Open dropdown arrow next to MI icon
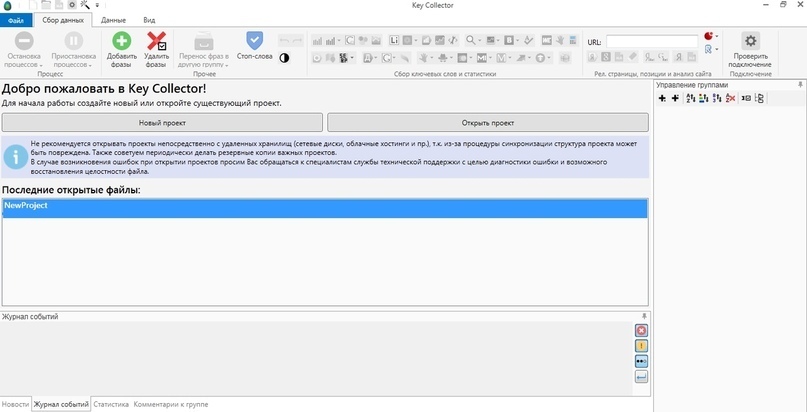The height and width of the screenshot is (412, 807). point(490,58)
